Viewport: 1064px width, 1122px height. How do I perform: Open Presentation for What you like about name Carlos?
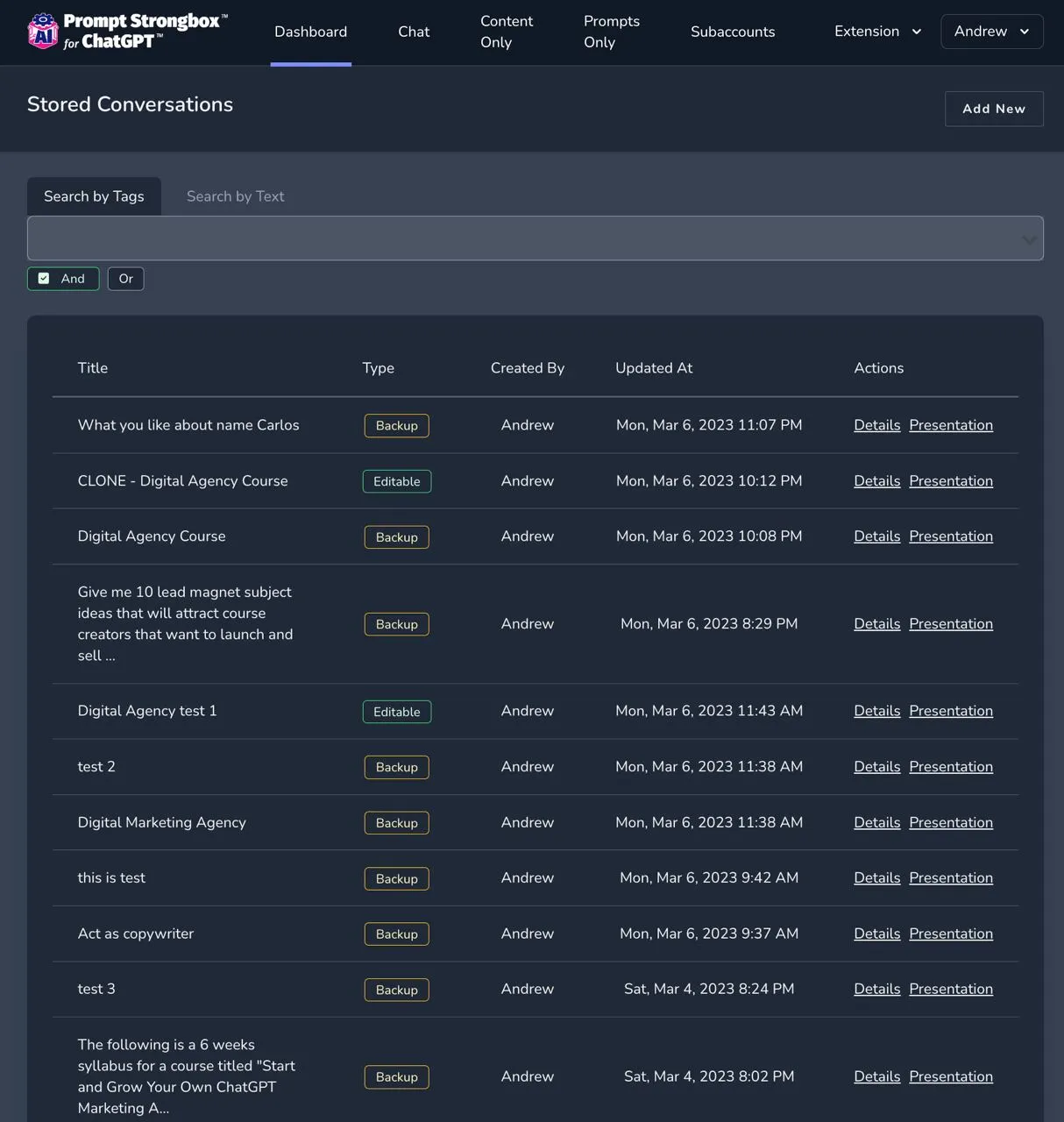(x=950, y=425)
